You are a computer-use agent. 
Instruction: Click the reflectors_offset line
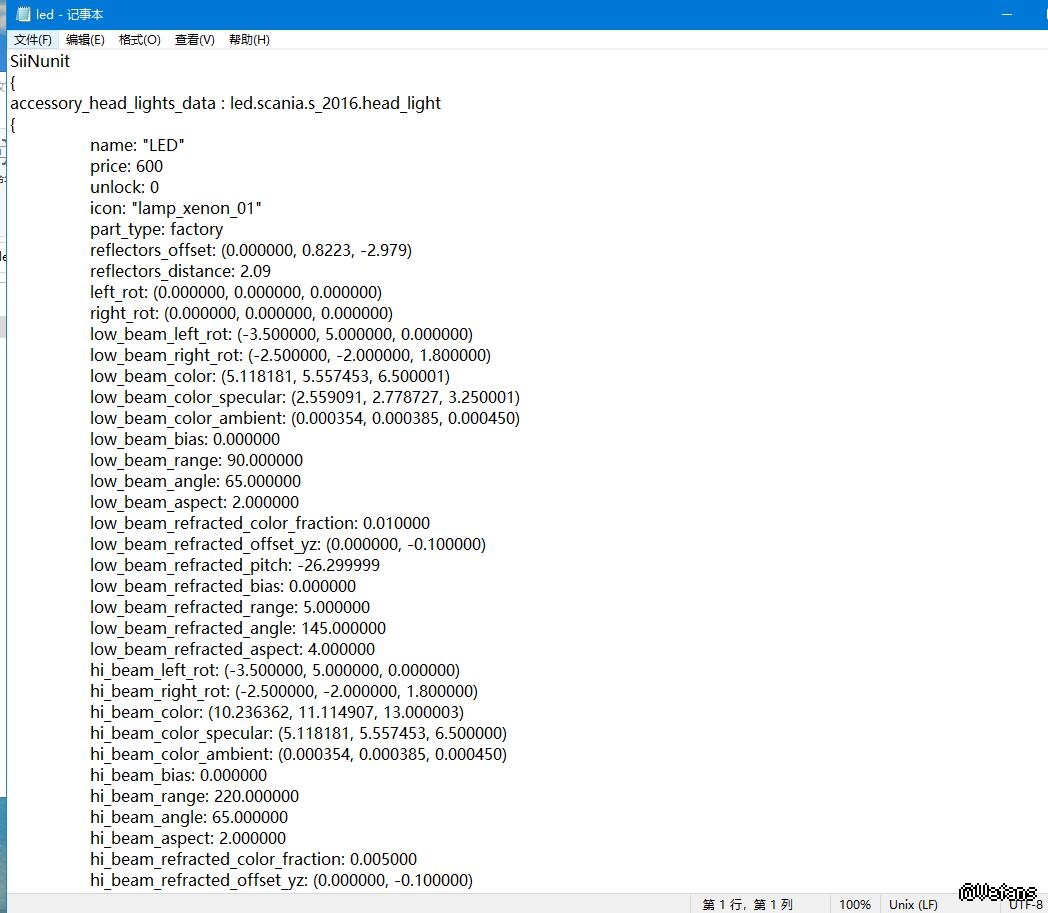(251, 251)
